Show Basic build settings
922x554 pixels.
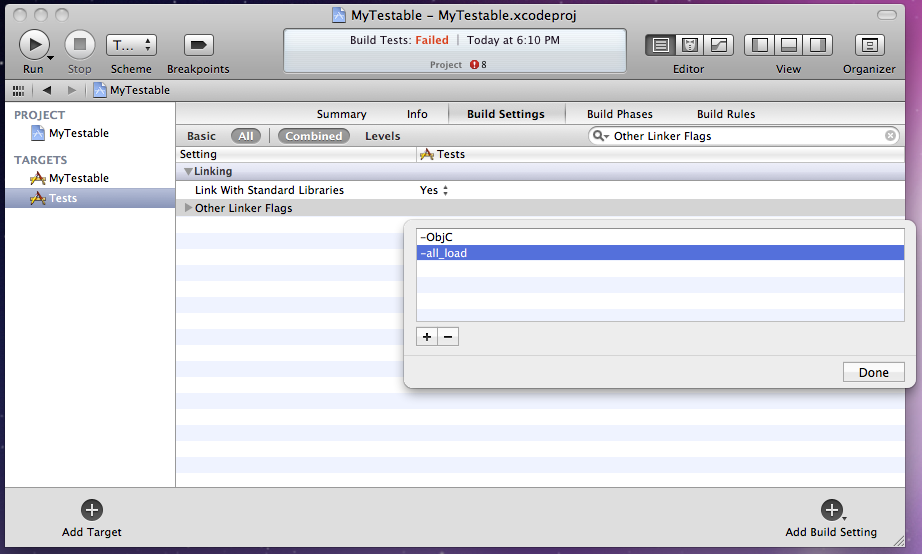[x=201, y=136]
